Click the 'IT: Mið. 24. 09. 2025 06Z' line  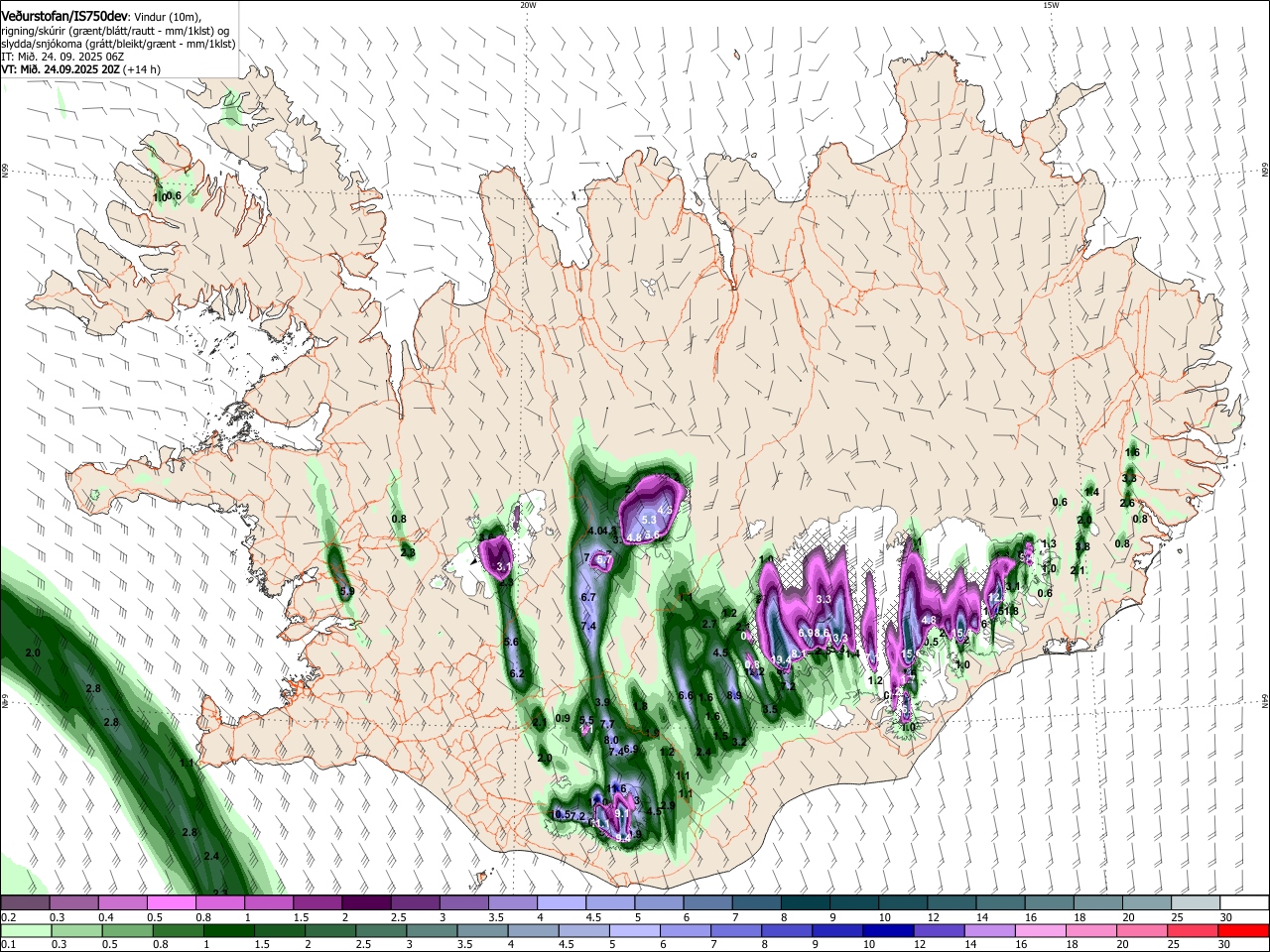(62, 57)
